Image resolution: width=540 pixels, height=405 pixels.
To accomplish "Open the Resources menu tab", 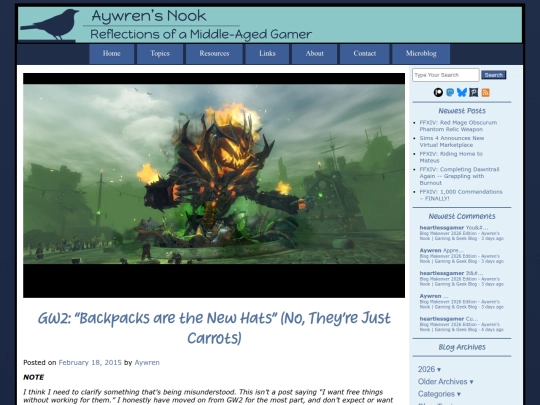I will (x=214, y=54).
